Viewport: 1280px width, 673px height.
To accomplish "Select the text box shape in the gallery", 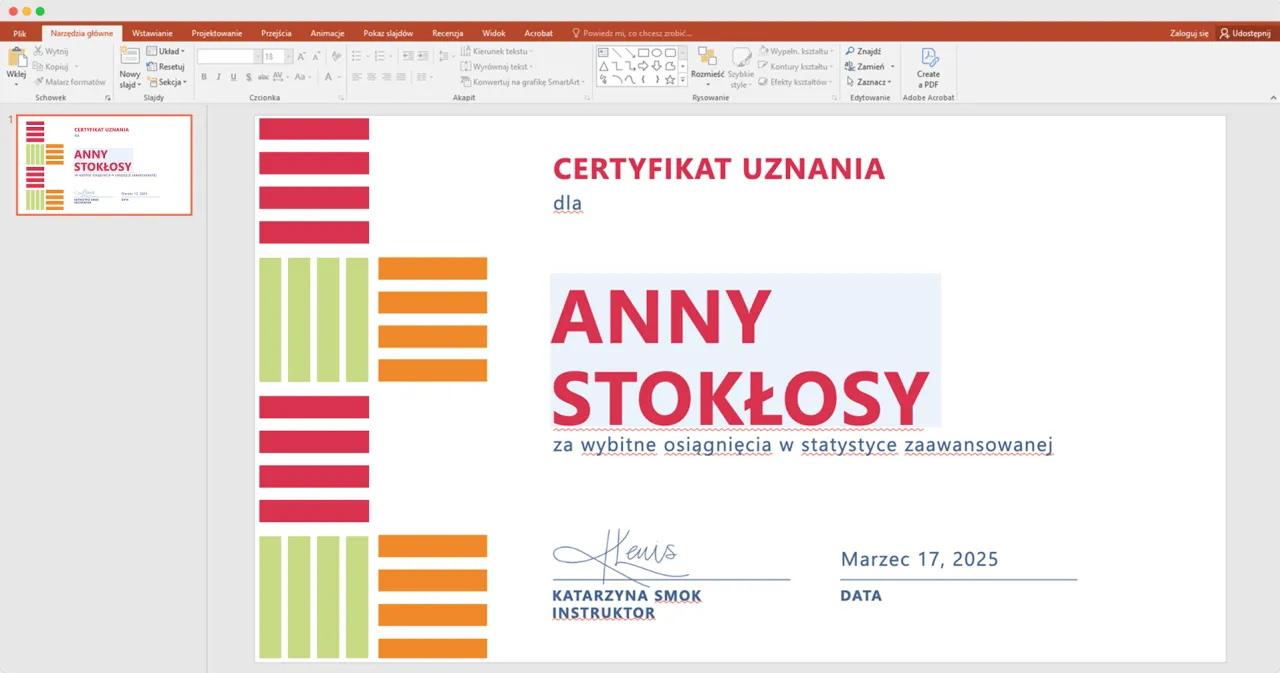I will click(603, 52).
